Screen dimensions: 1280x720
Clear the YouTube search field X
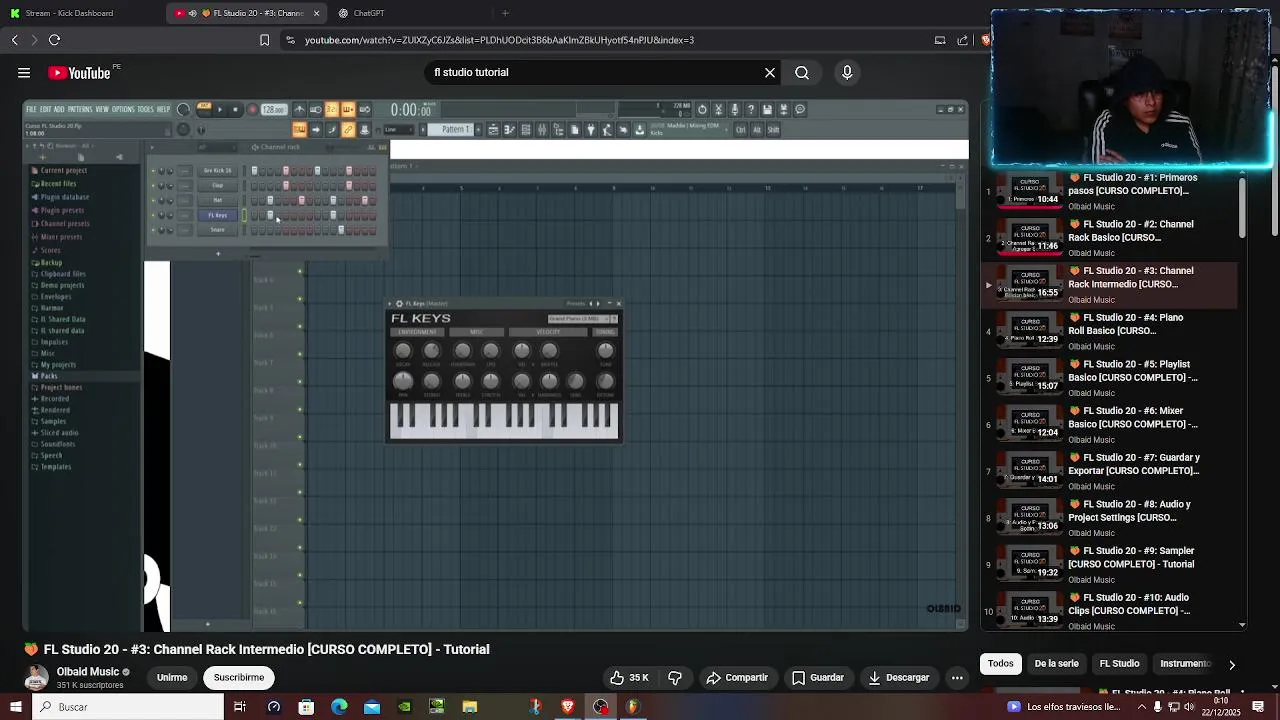pos(770,72)
